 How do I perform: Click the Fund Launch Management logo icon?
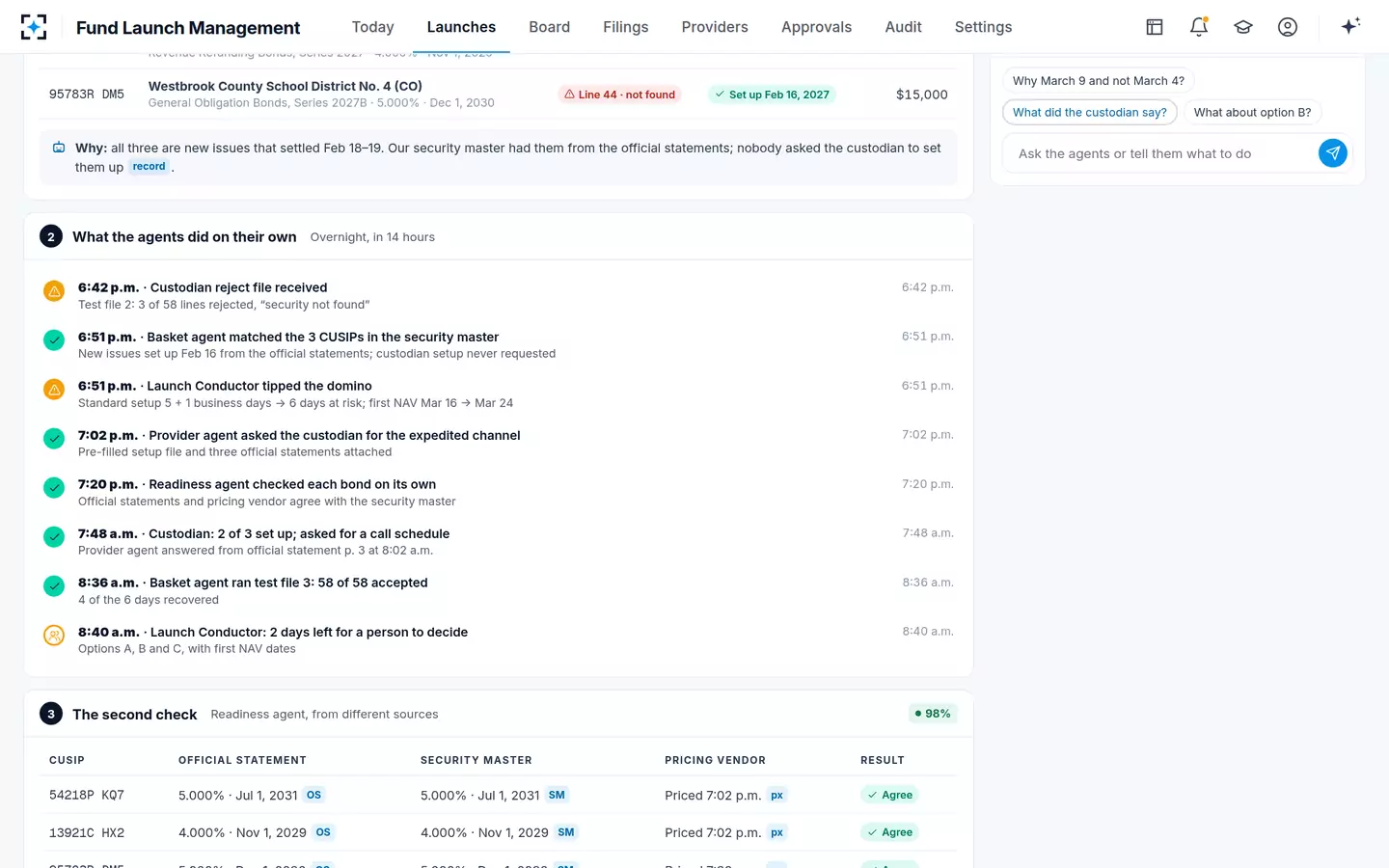pyautogui.click(x=34, y=27)
